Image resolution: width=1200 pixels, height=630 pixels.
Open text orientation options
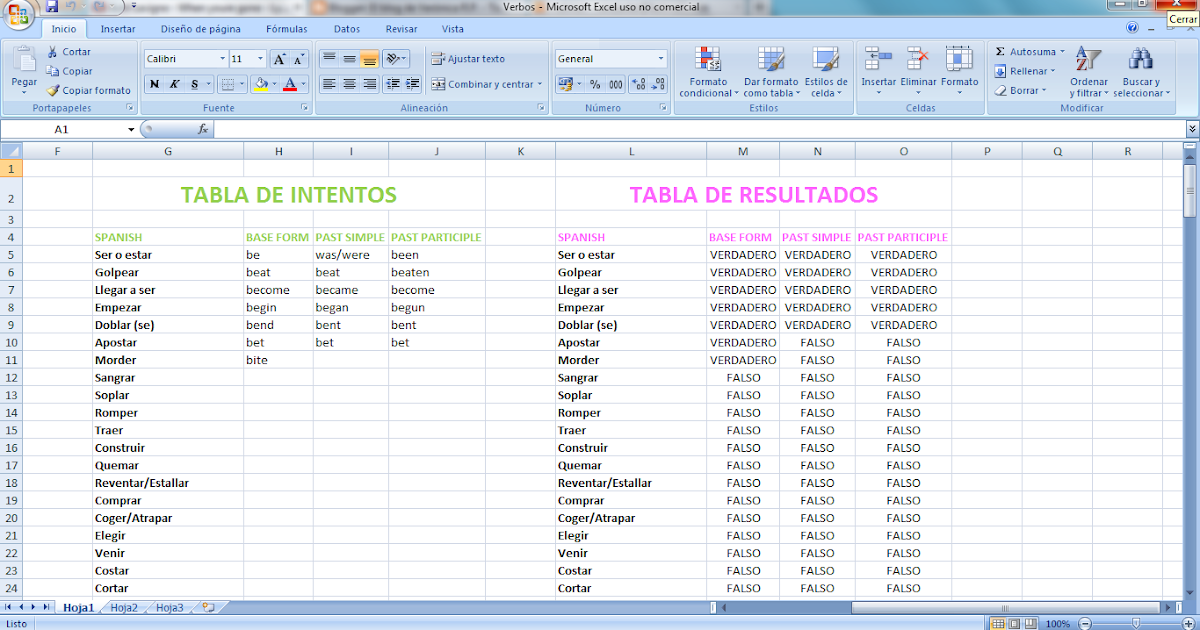click(x=396, y=59)
